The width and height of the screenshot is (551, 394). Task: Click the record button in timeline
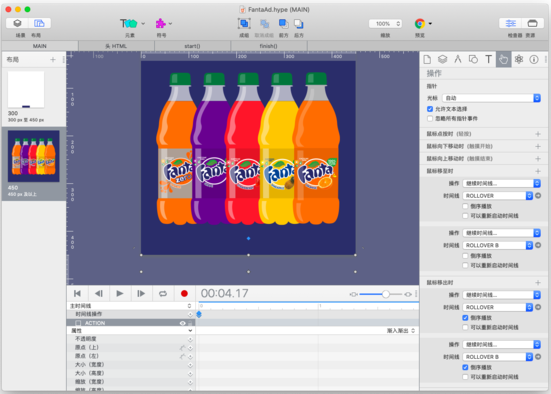pos(184,293)
